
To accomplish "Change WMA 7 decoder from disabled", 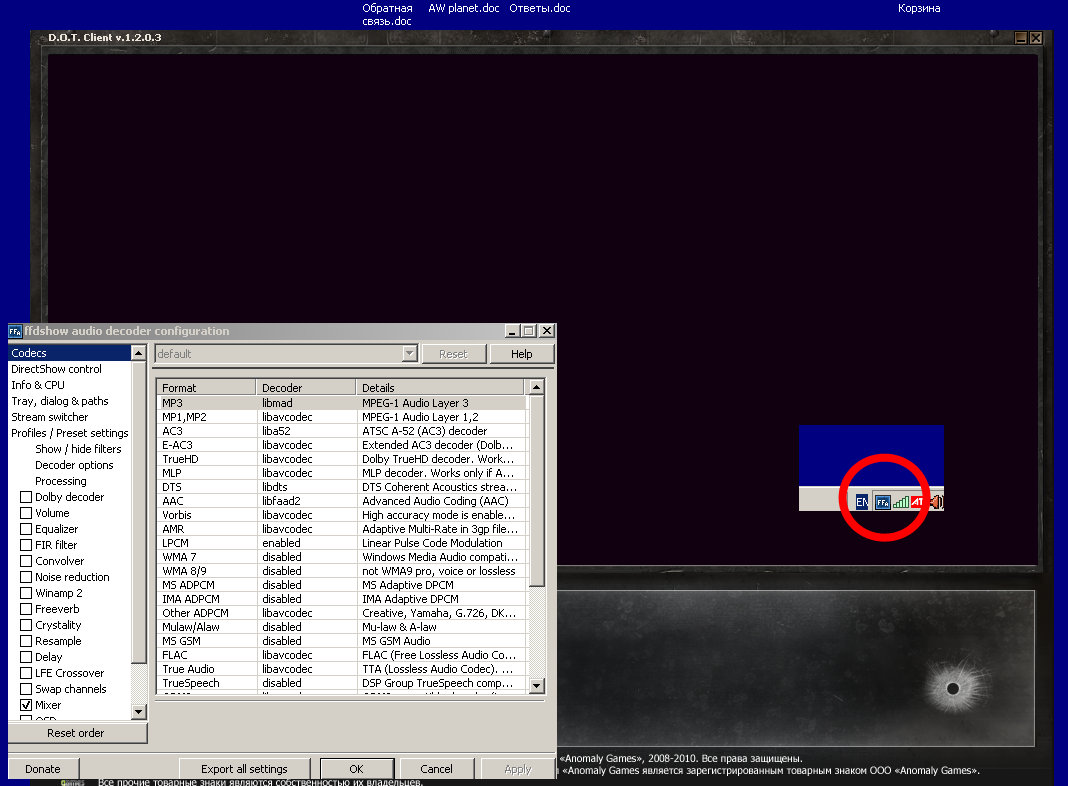I will point(306,557).
